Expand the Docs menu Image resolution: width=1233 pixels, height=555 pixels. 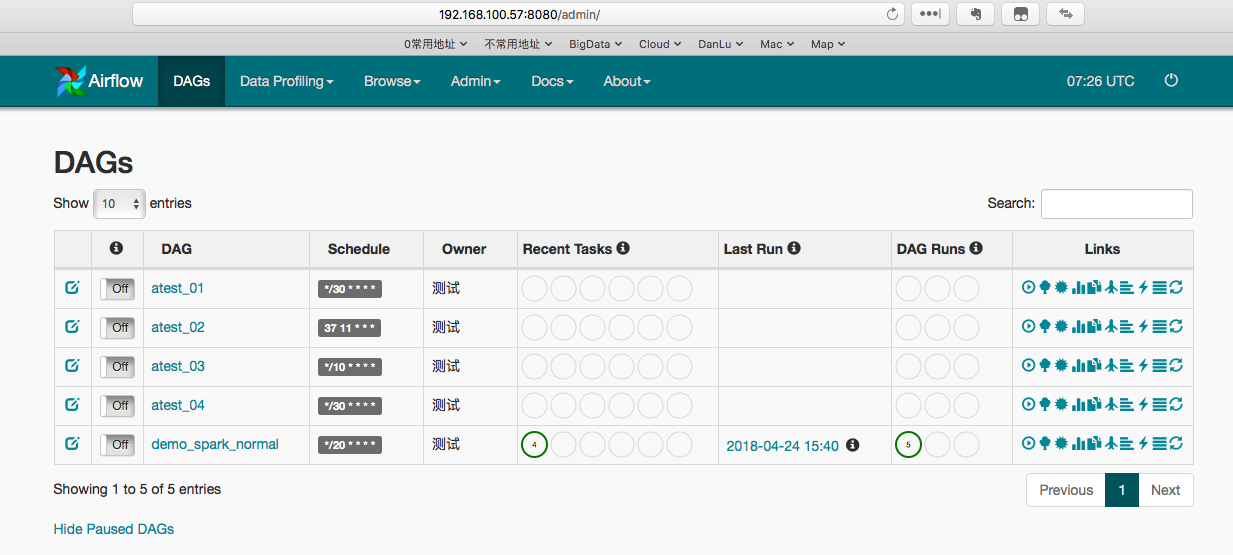[552, 81]
